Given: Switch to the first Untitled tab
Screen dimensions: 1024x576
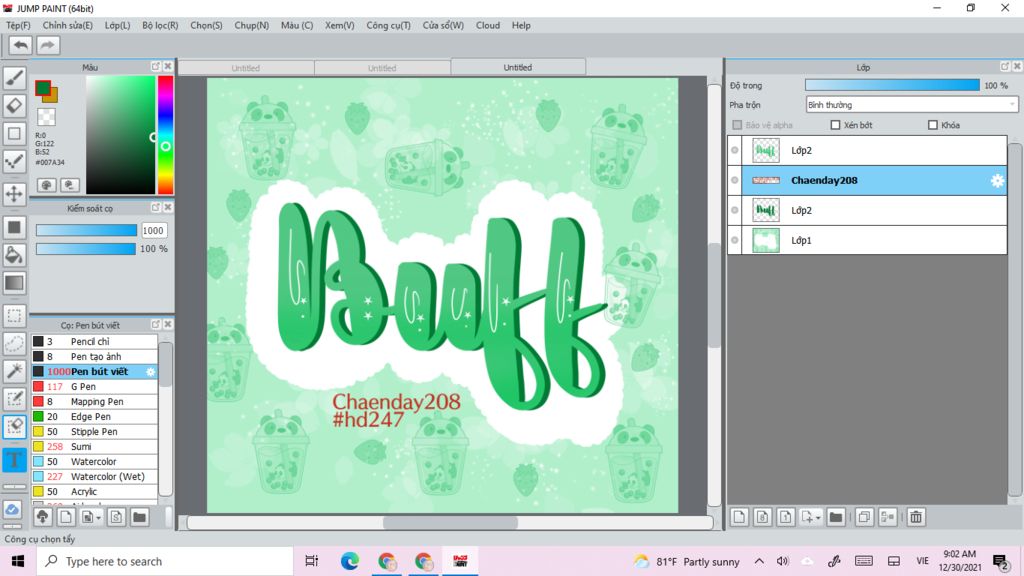Looking at the screenshot, I should click(246, 68).
